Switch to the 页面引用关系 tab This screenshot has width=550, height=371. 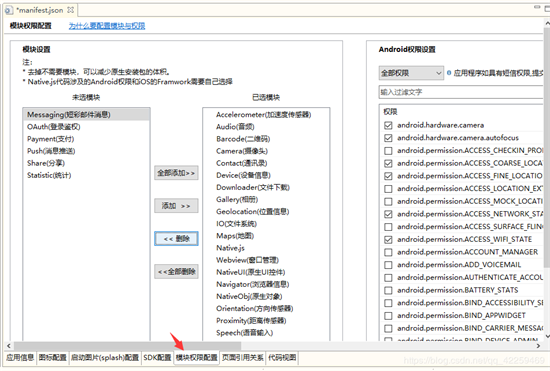click(x=243, y=358)
